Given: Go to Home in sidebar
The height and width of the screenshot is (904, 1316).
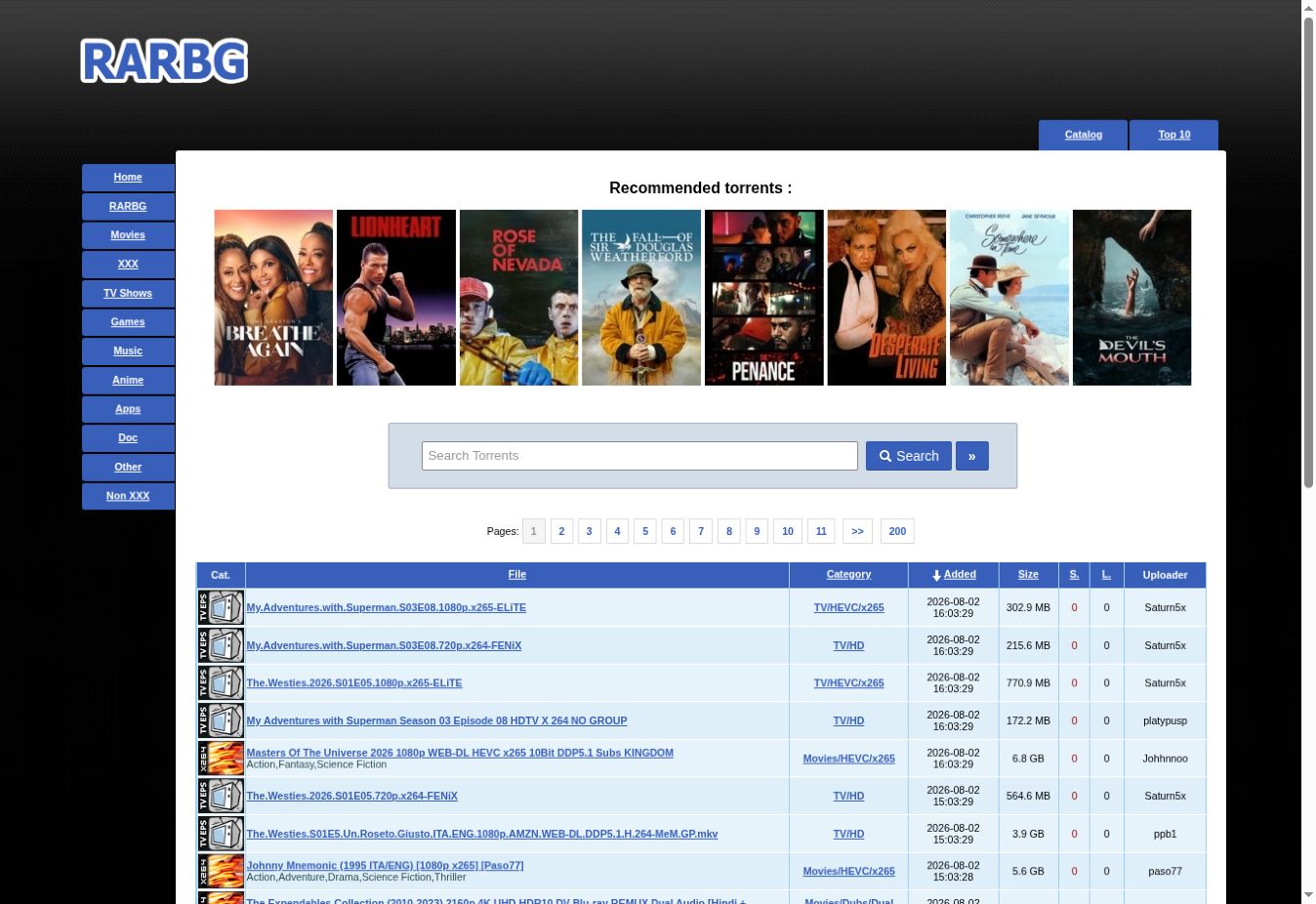Looking at the screenshot, I should point(128,177).
